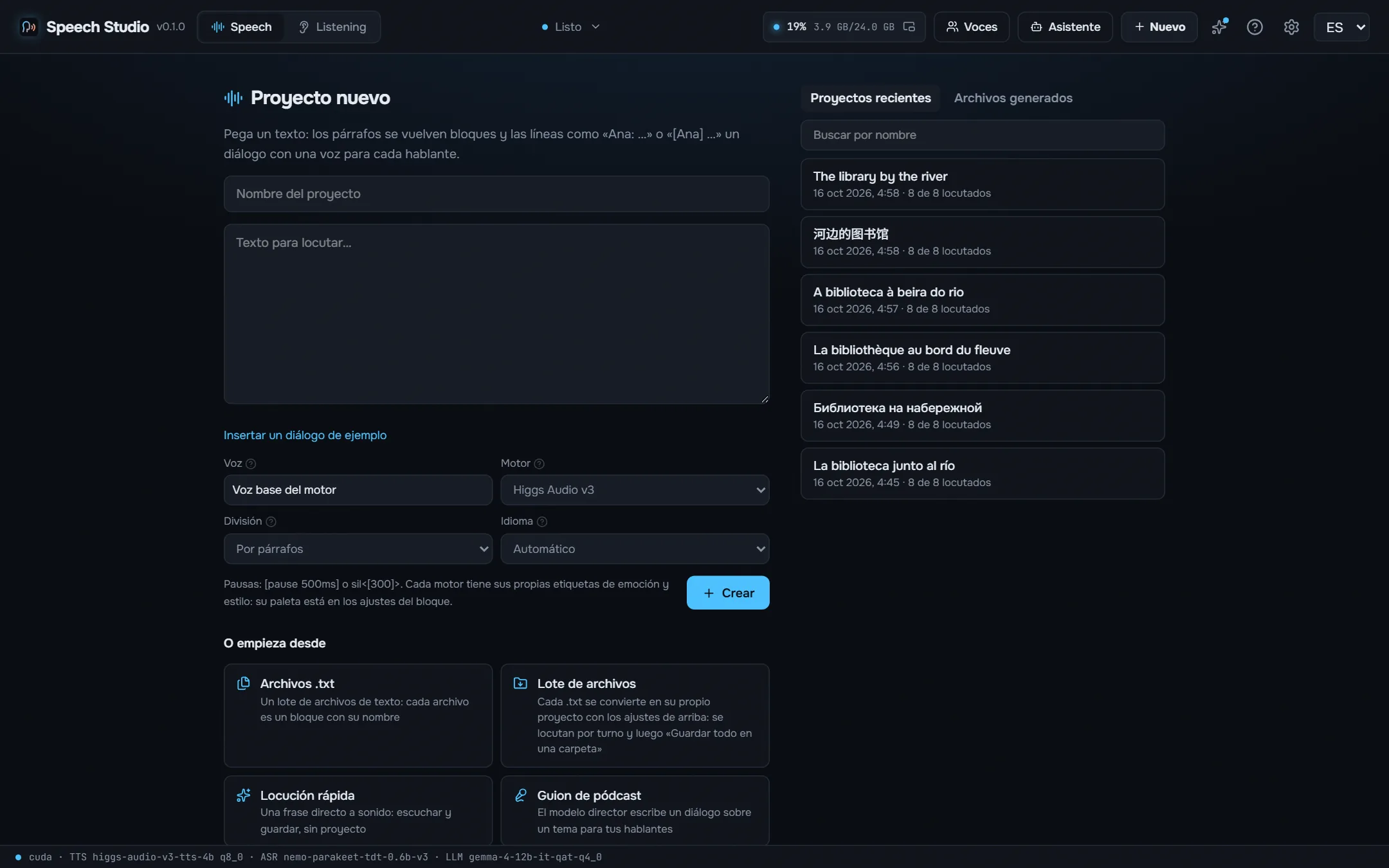
Task: Click the help icon next to Motor
Action: point(540,464)
